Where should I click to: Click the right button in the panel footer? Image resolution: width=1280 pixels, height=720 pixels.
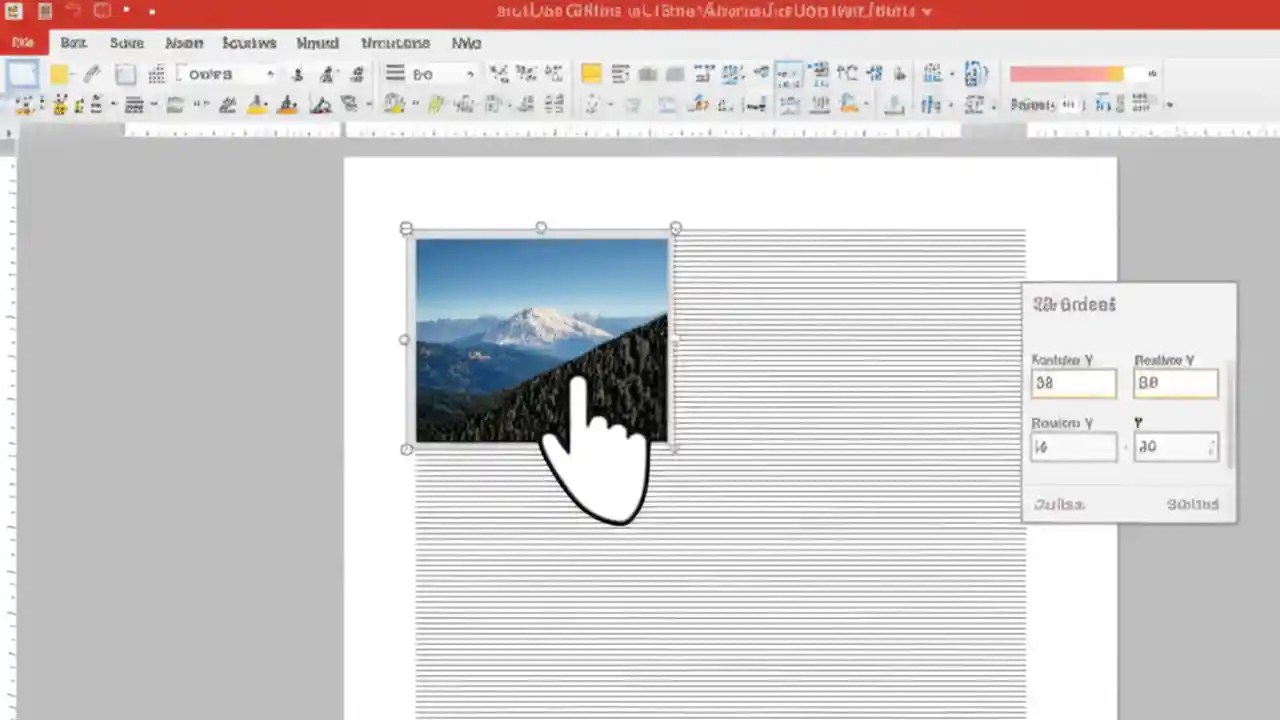pyautogui.click(x=1192, y=504)
